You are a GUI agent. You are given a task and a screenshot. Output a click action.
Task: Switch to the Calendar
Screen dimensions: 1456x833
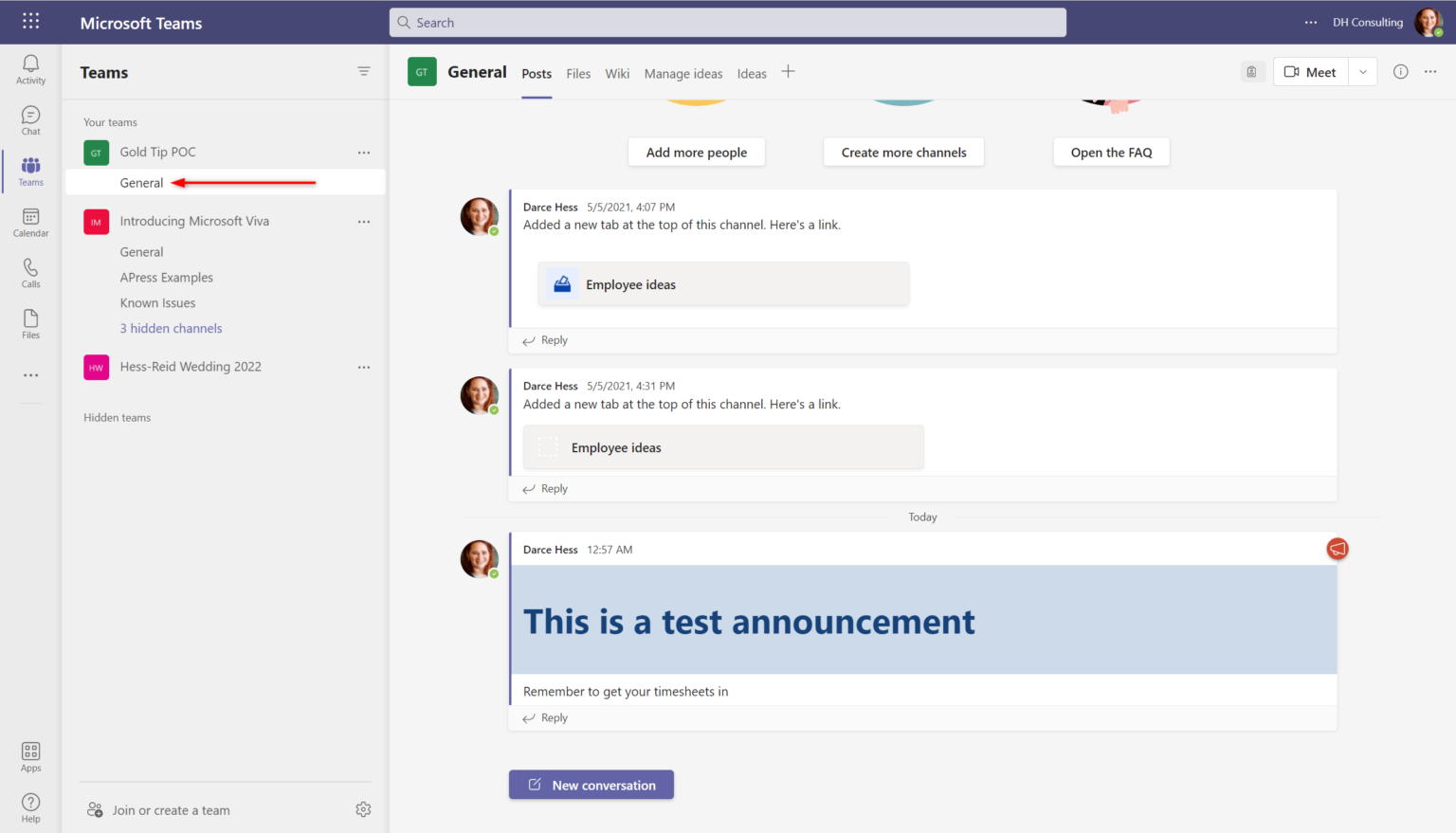[29, 221]
